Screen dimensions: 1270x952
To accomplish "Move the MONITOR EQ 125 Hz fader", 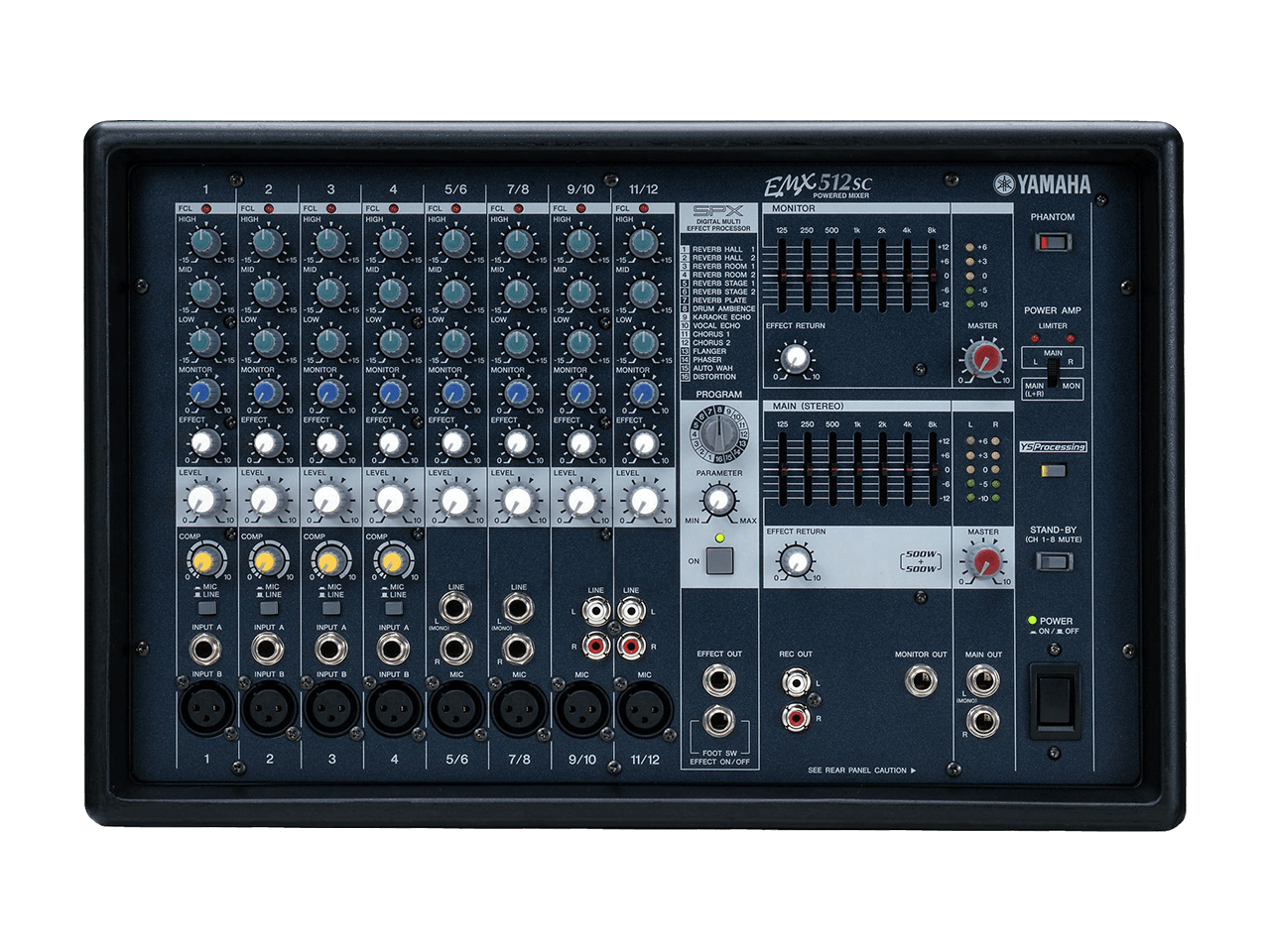I will [x=782, y=274].
